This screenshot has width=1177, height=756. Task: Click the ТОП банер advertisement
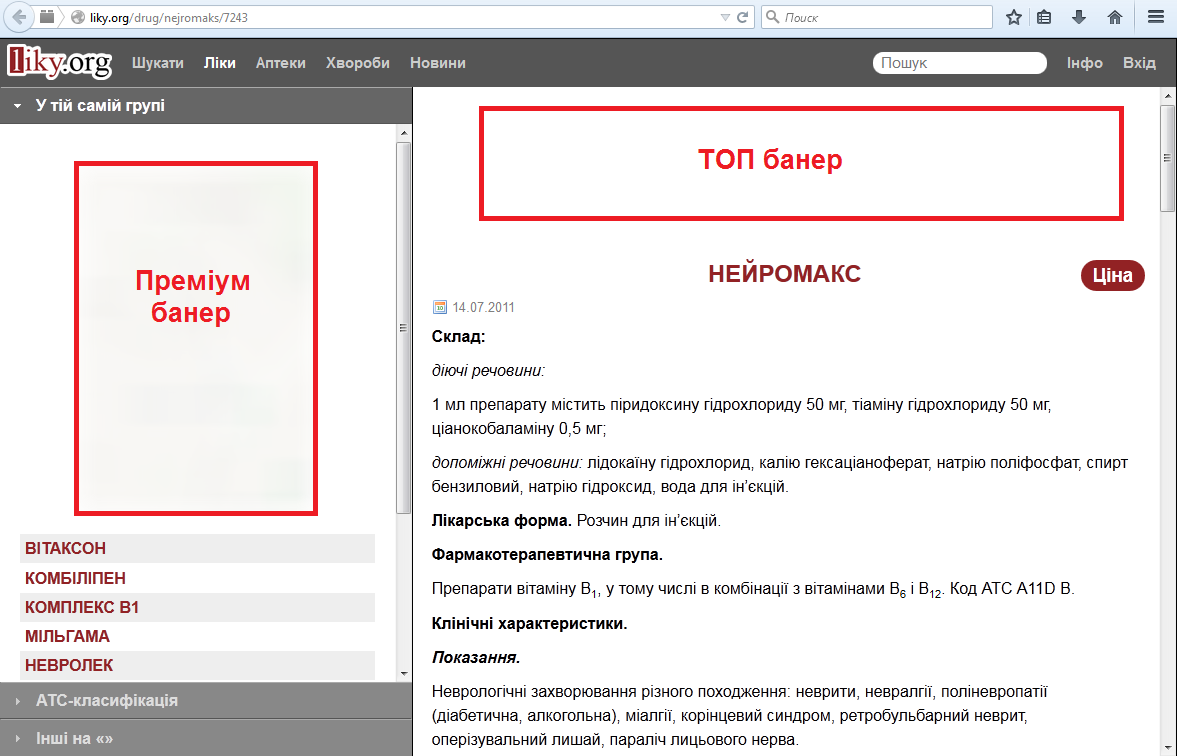801,164
